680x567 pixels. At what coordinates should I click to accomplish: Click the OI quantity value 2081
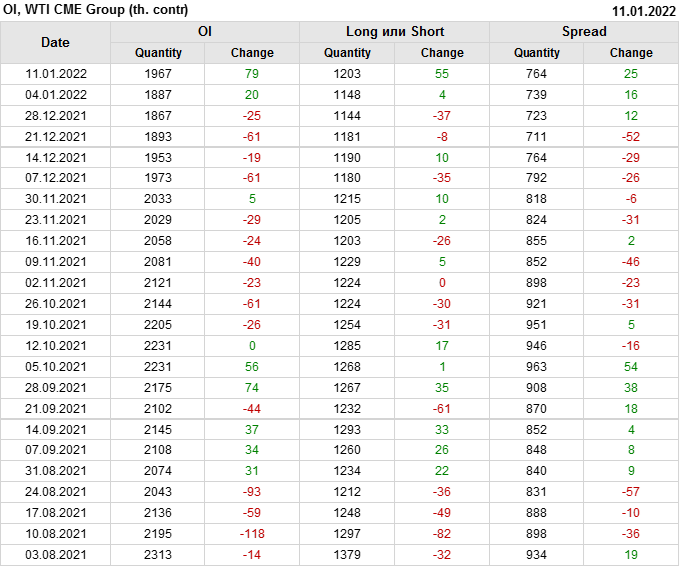158,262
